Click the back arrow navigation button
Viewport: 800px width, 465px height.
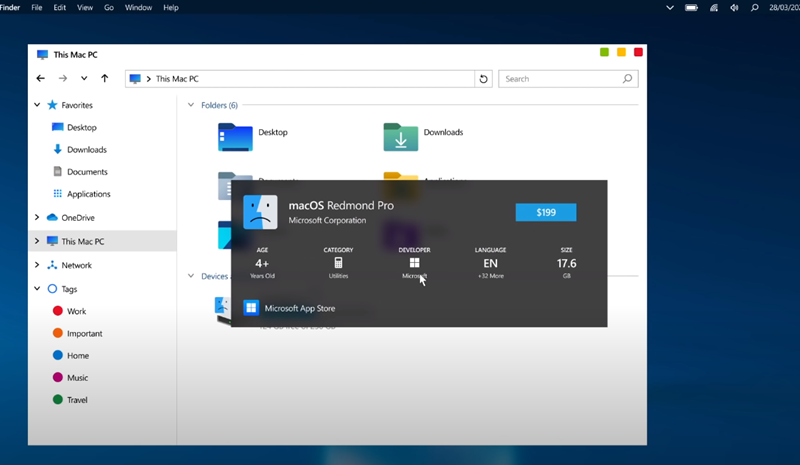click(41, 78)
